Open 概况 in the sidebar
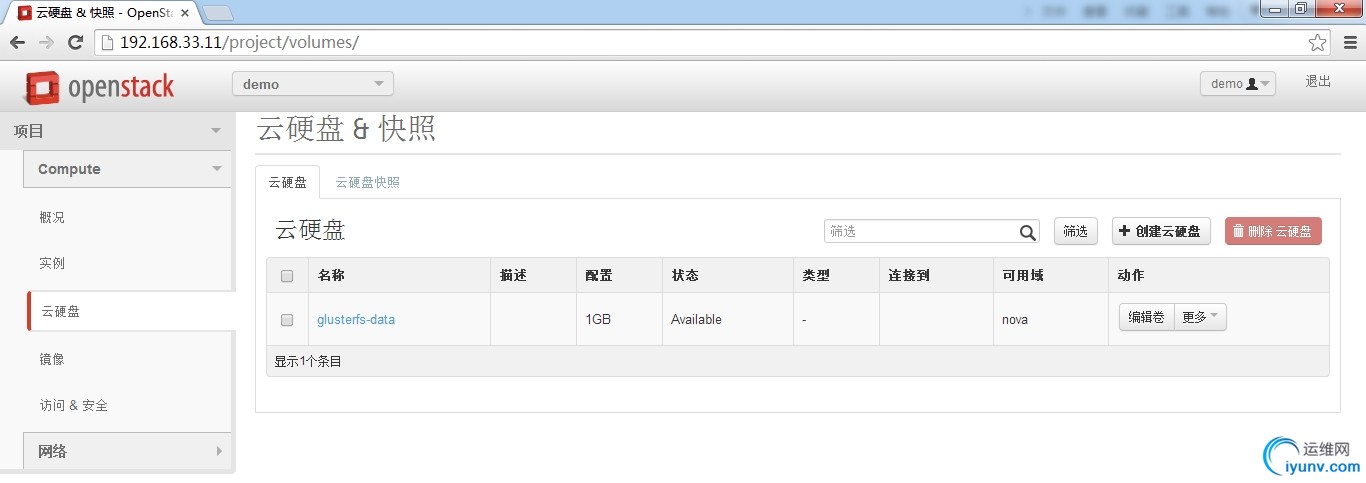 [x=52, y=217]
